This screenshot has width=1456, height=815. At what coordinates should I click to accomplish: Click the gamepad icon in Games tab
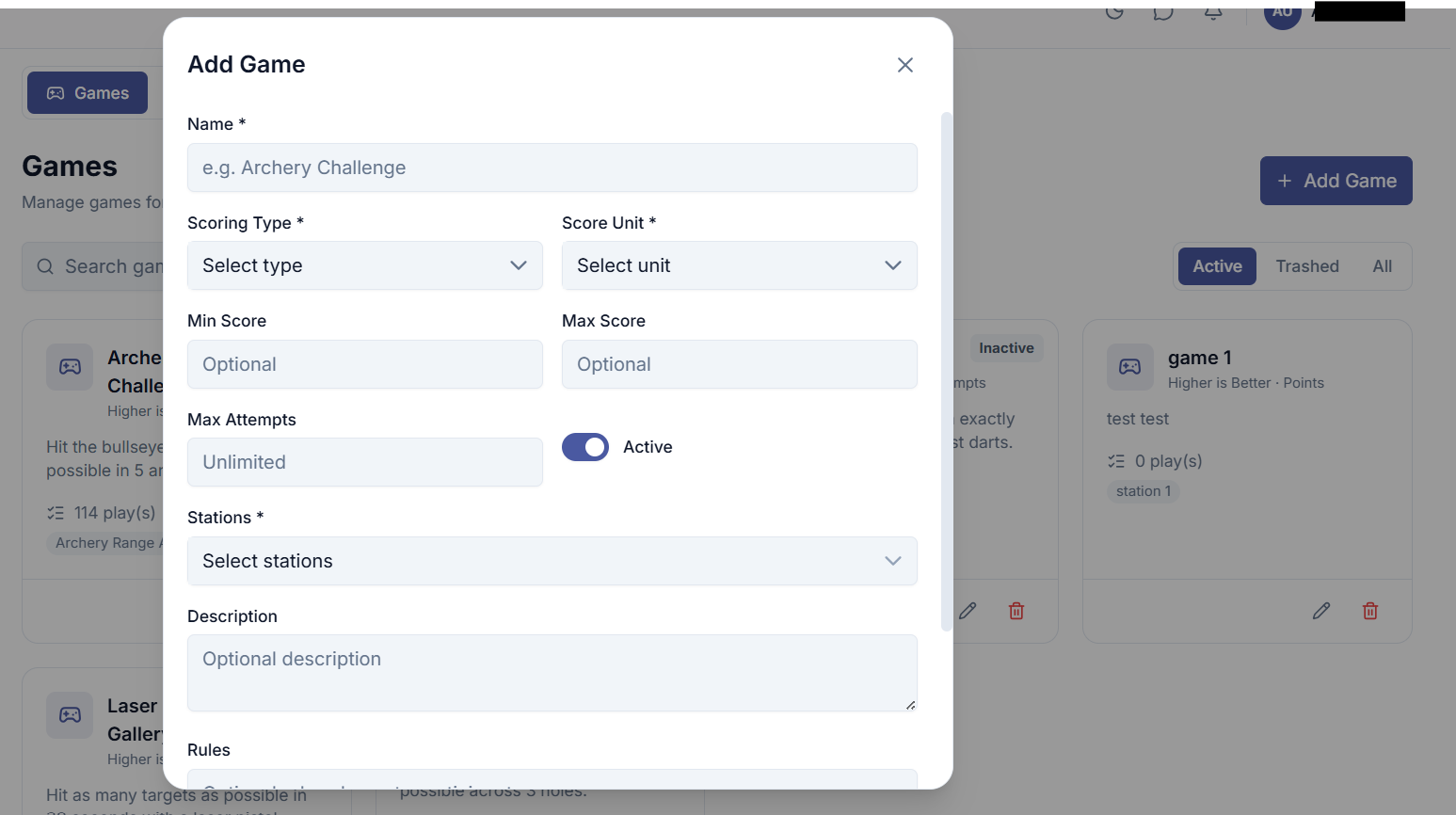click(x=56, y=93)
